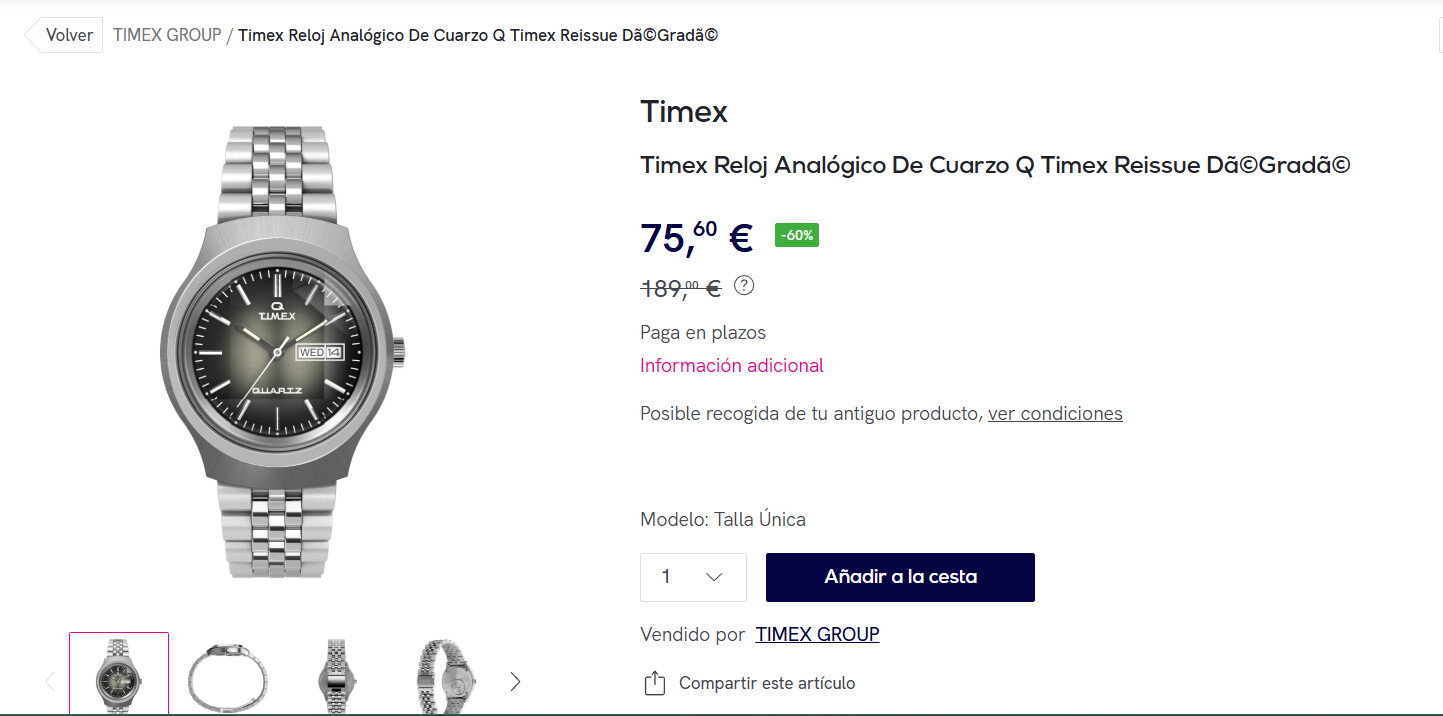Select the front view watch thumbnail
The height and width of the screenshot is (716, 1443).
click(x=119, y=674)
